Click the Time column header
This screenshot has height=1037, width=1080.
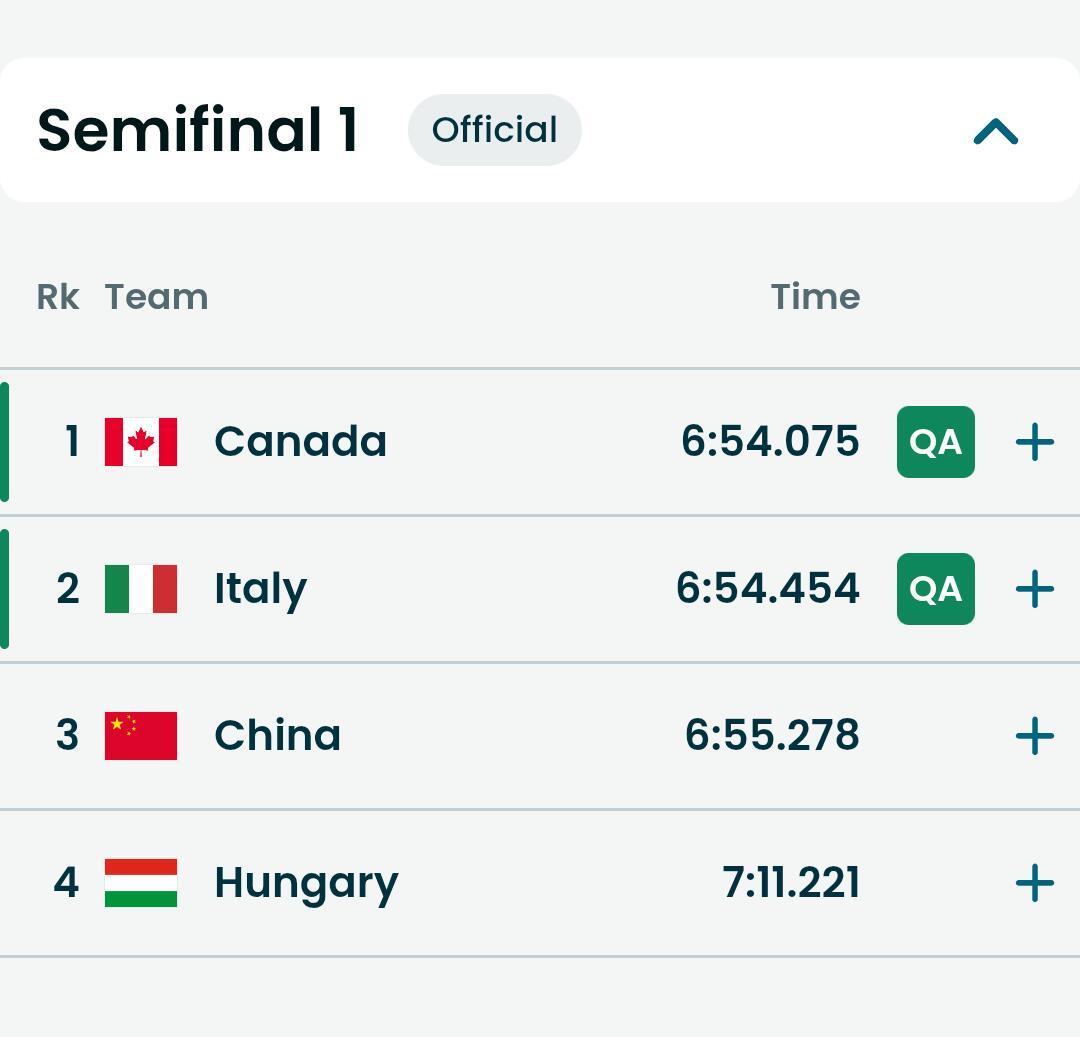(815, 297)
